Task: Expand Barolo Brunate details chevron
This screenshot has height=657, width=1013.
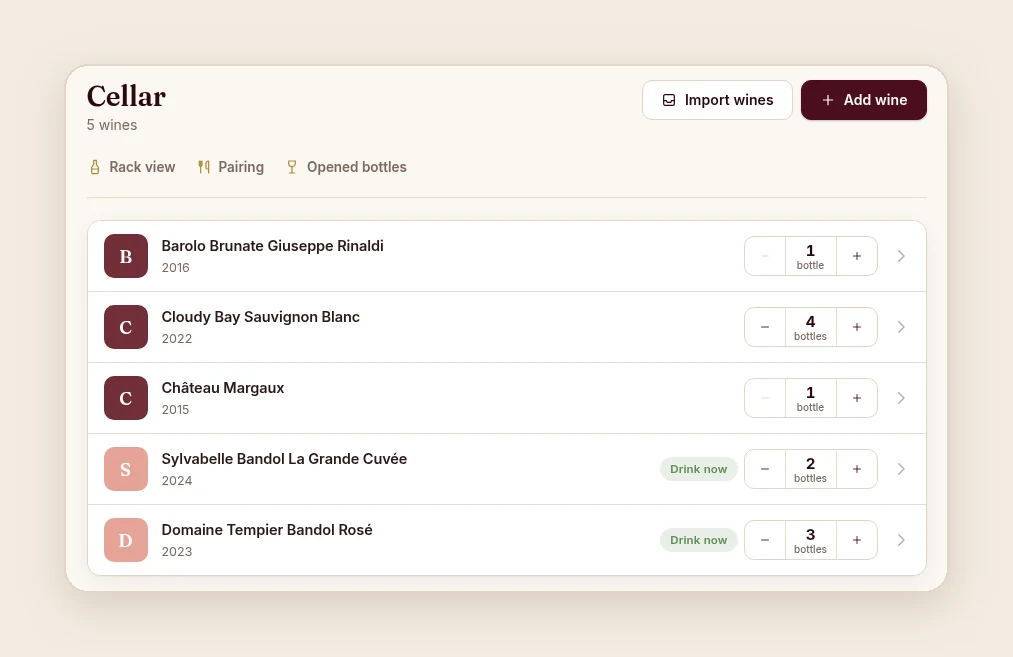Action: tap(901, 256)
